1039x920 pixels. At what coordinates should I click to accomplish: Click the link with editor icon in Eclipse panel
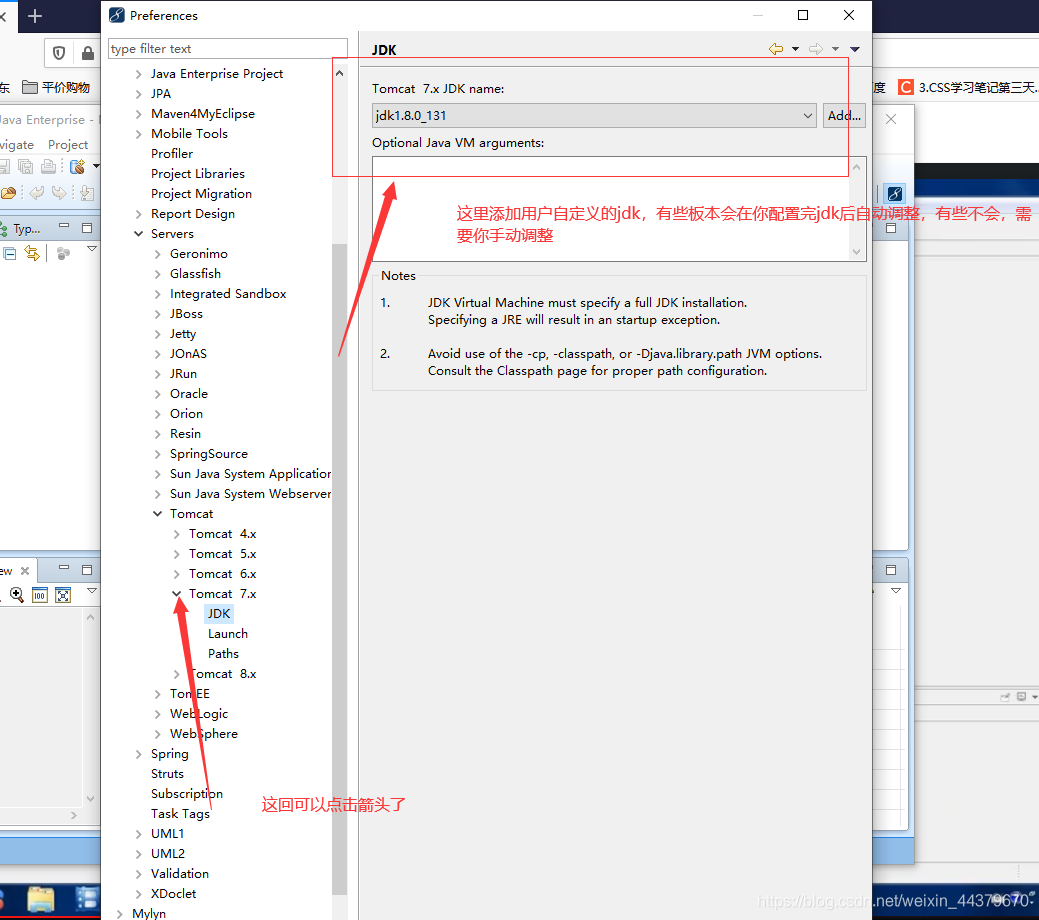[32, 253]
